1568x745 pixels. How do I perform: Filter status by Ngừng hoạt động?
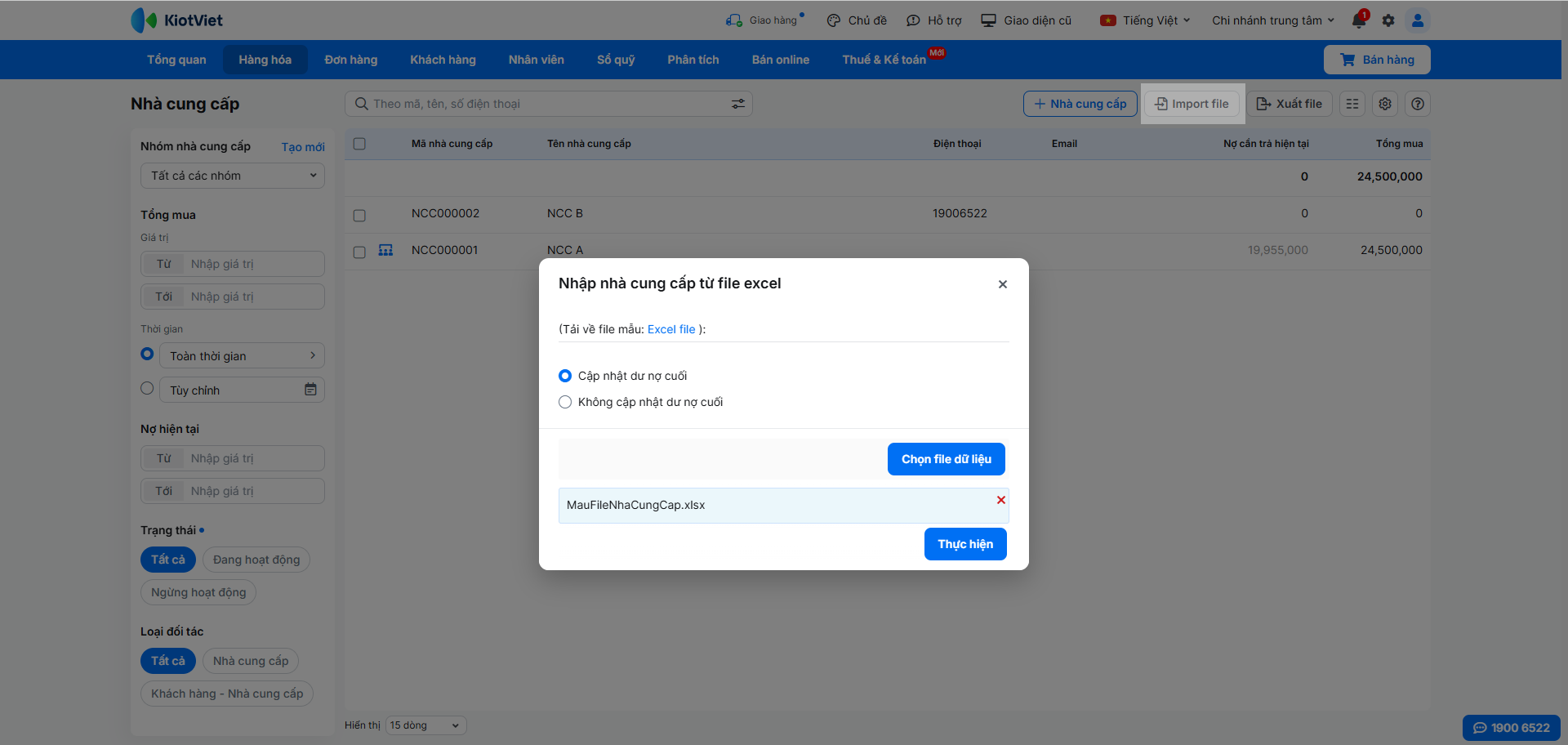[x=198, y=592]
